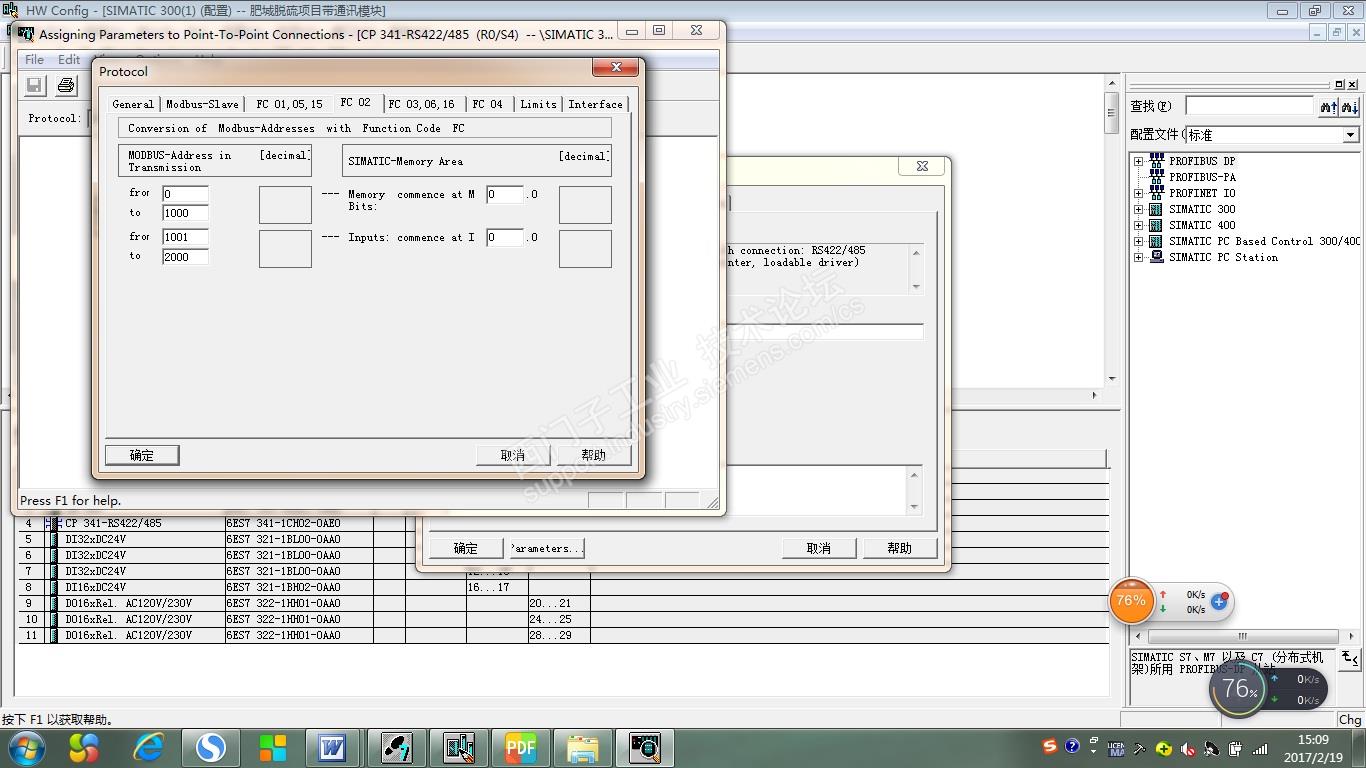Click the find-downward binoculars icon
This screenshot has height=768, width=1366.
tap(1350, 106)
